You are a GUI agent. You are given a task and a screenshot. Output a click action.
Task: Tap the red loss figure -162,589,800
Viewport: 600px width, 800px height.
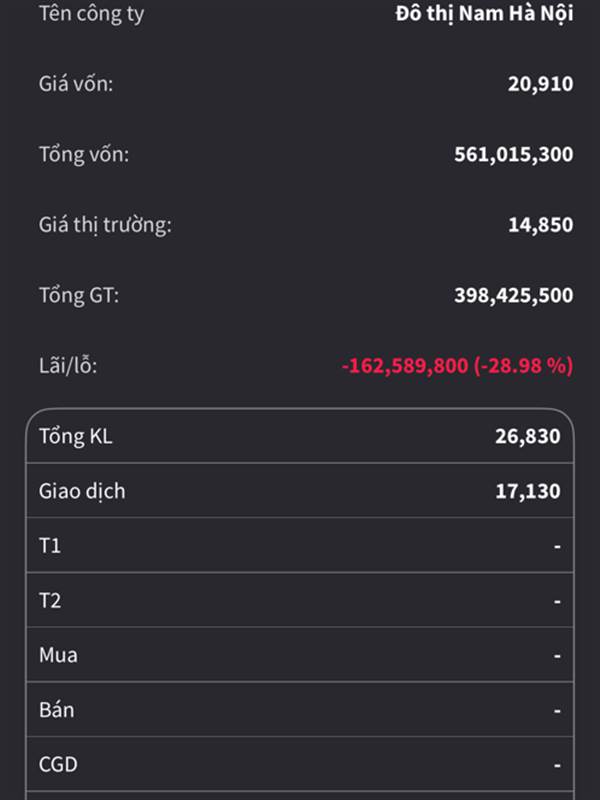coord(405,366)
